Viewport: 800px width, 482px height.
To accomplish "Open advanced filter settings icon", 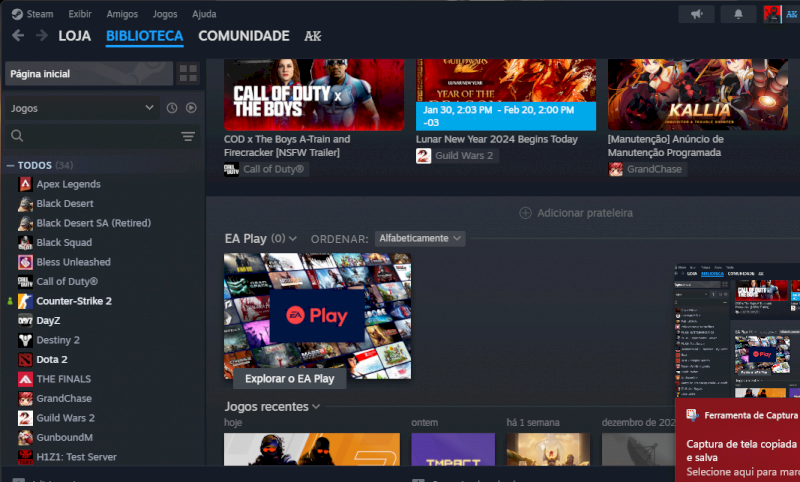I will 188,136.
